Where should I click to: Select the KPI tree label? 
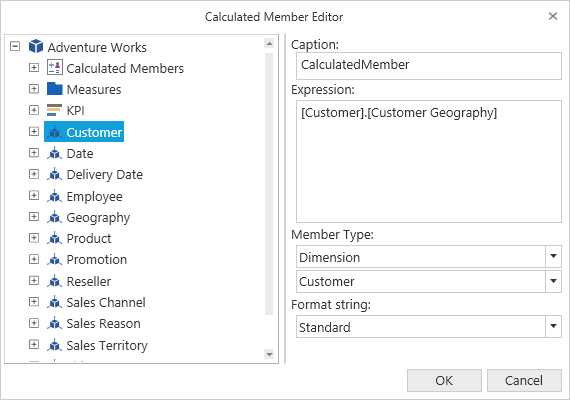click(x=75, y=111)
